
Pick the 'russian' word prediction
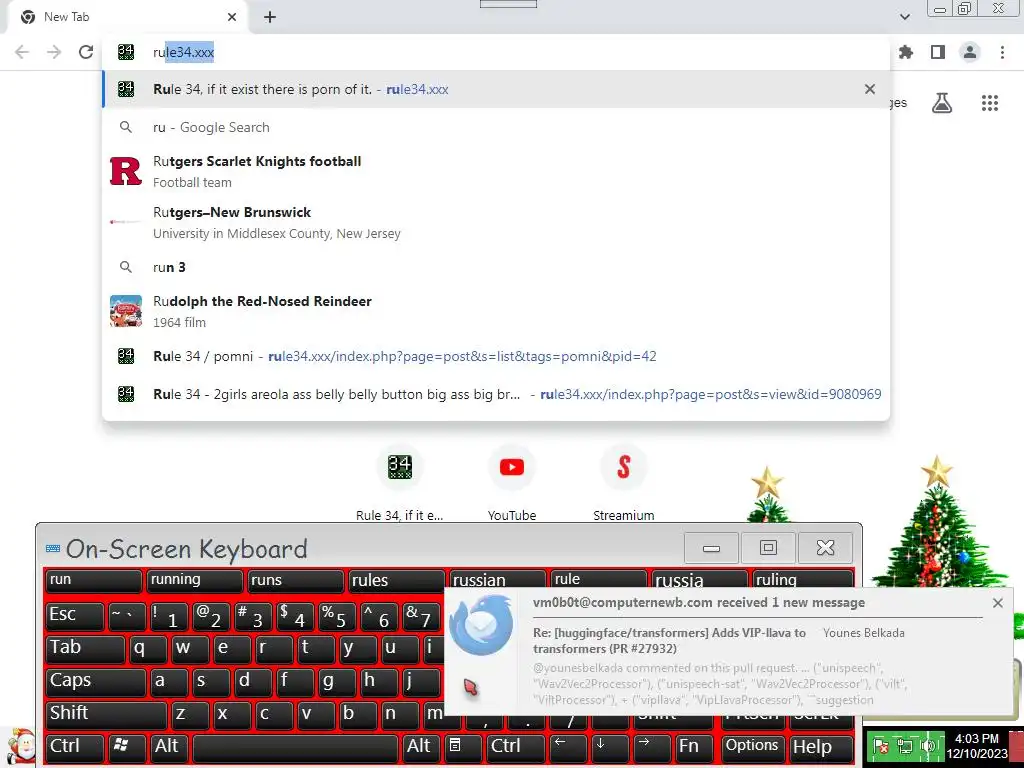tap(498, 579)
